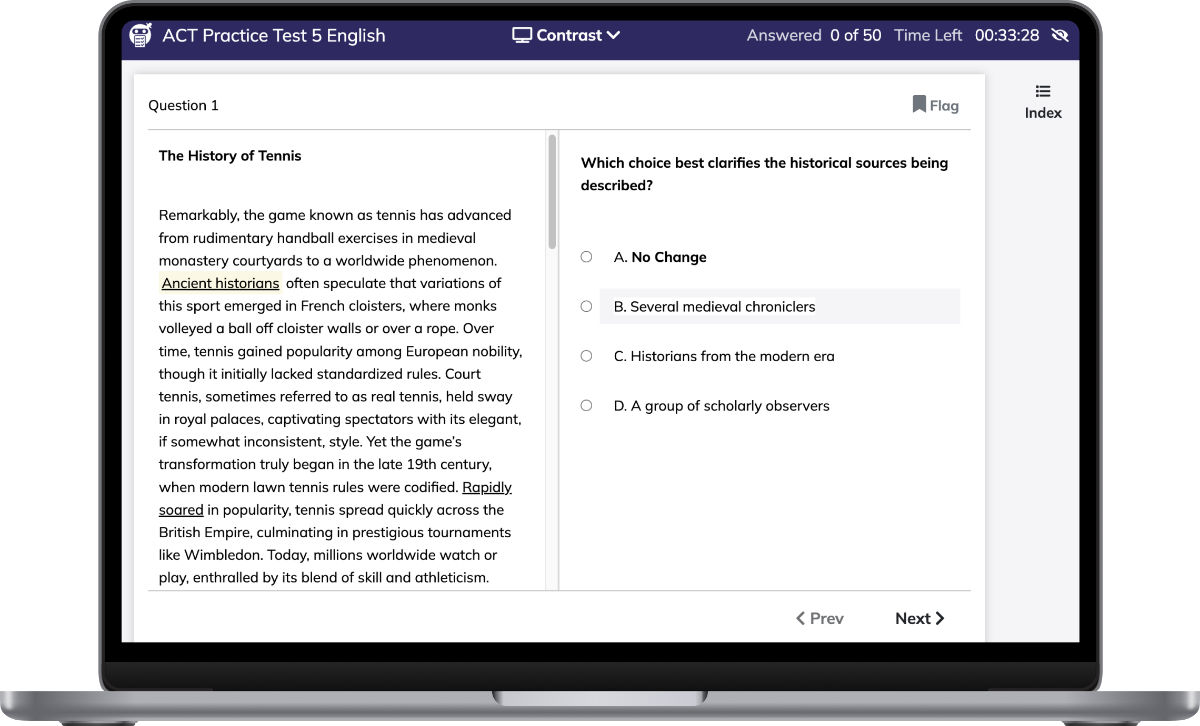
Task: Click the highlighted 'Ancient historians' passage link
Action: pos(220,283)
